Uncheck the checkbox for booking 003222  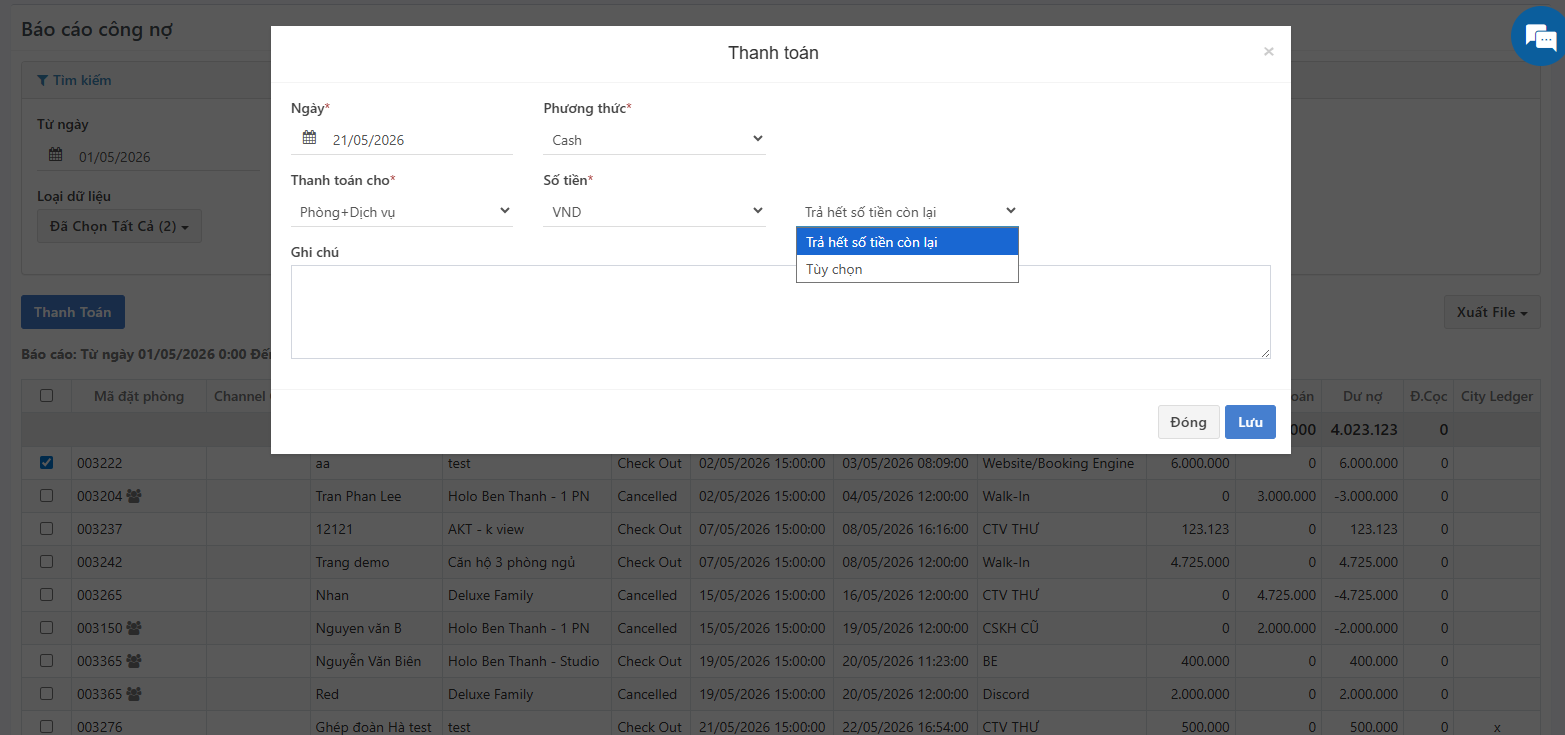47,463
